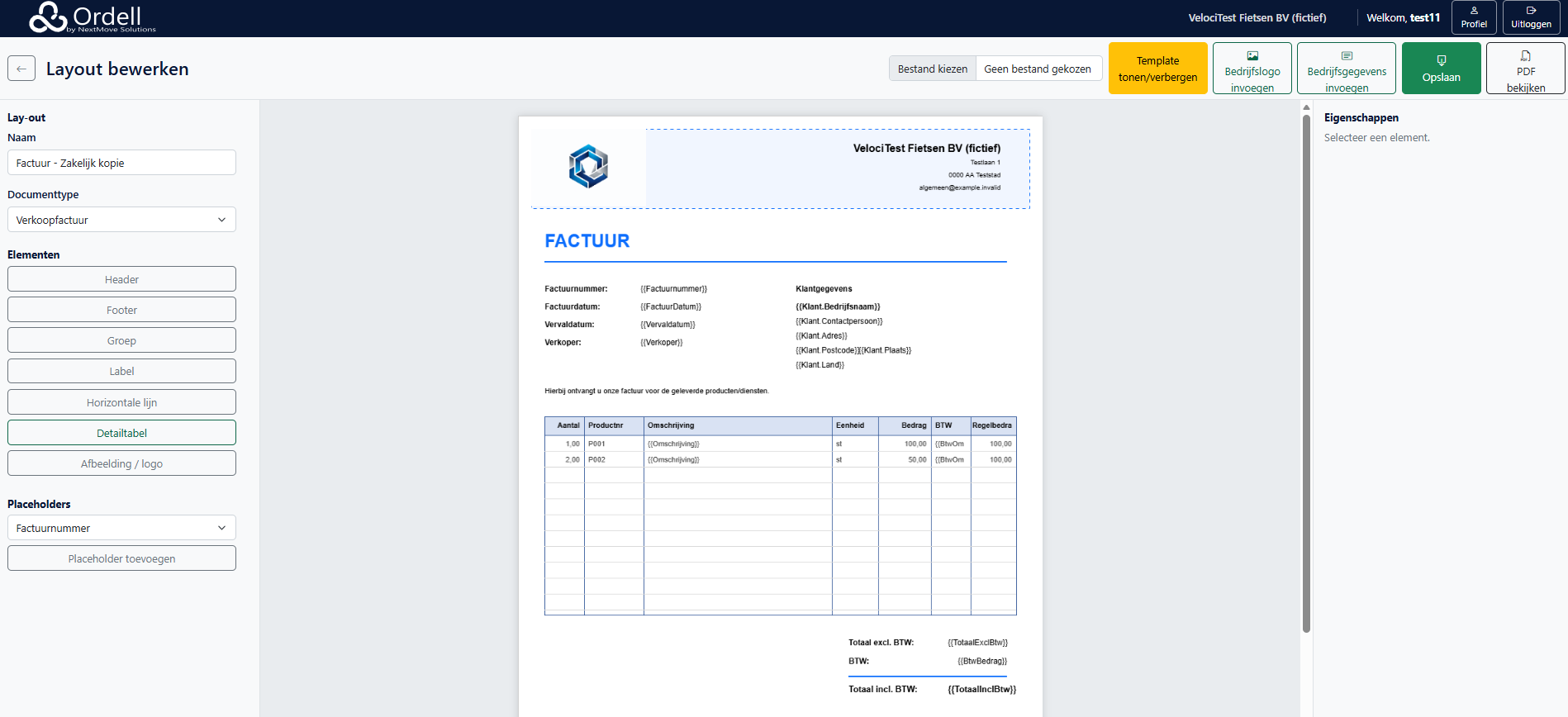Add a Label element
1568x717 pixels.
click(x=121, y=371)
